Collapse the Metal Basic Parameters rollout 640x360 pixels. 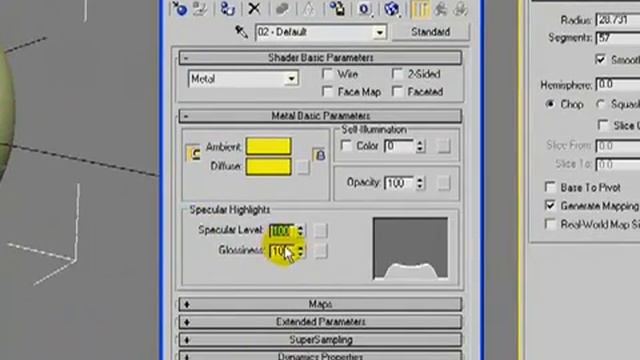point(320,116)
